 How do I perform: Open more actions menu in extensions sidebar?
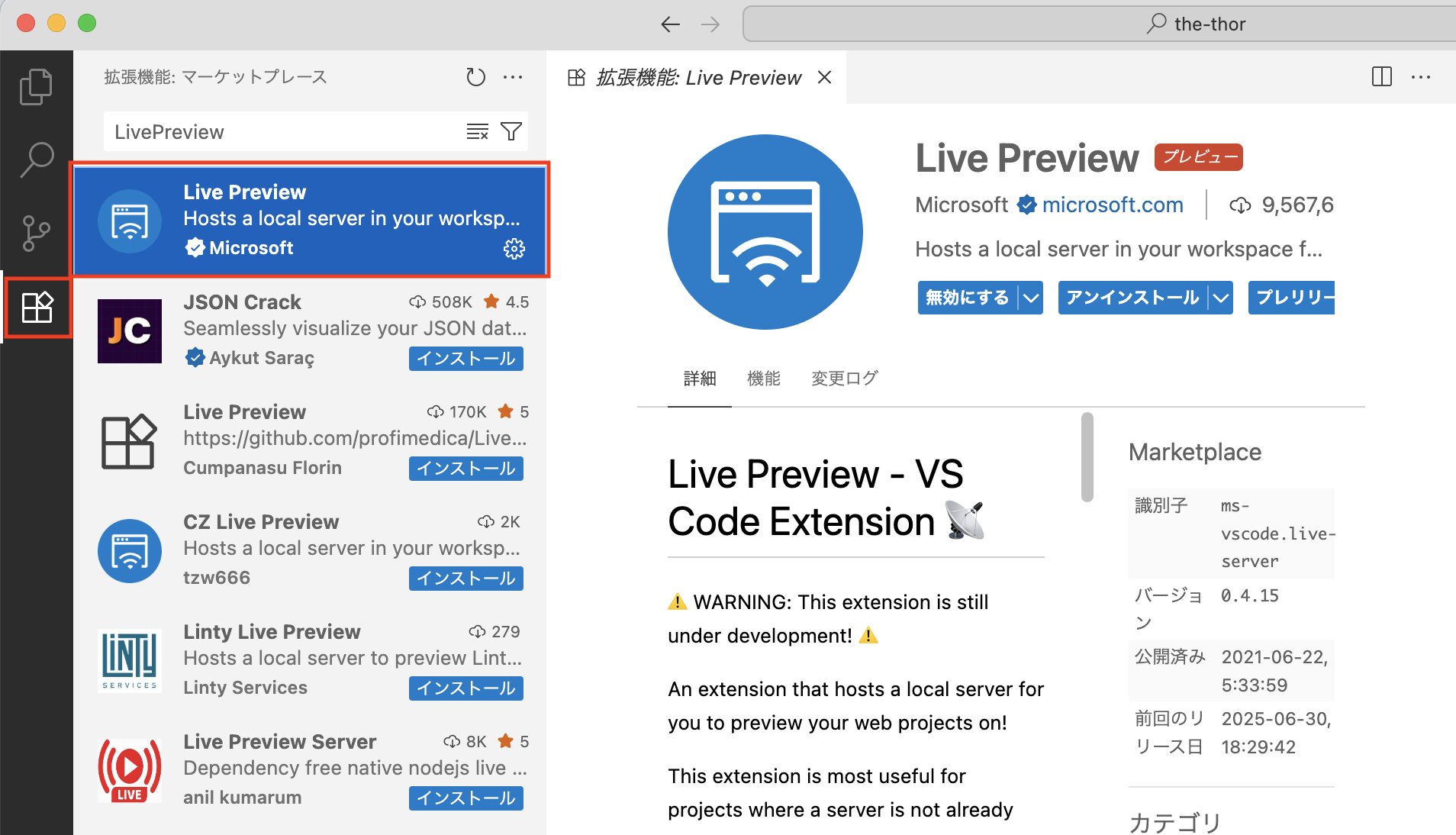pyautogui.click(x=513, y=77)
